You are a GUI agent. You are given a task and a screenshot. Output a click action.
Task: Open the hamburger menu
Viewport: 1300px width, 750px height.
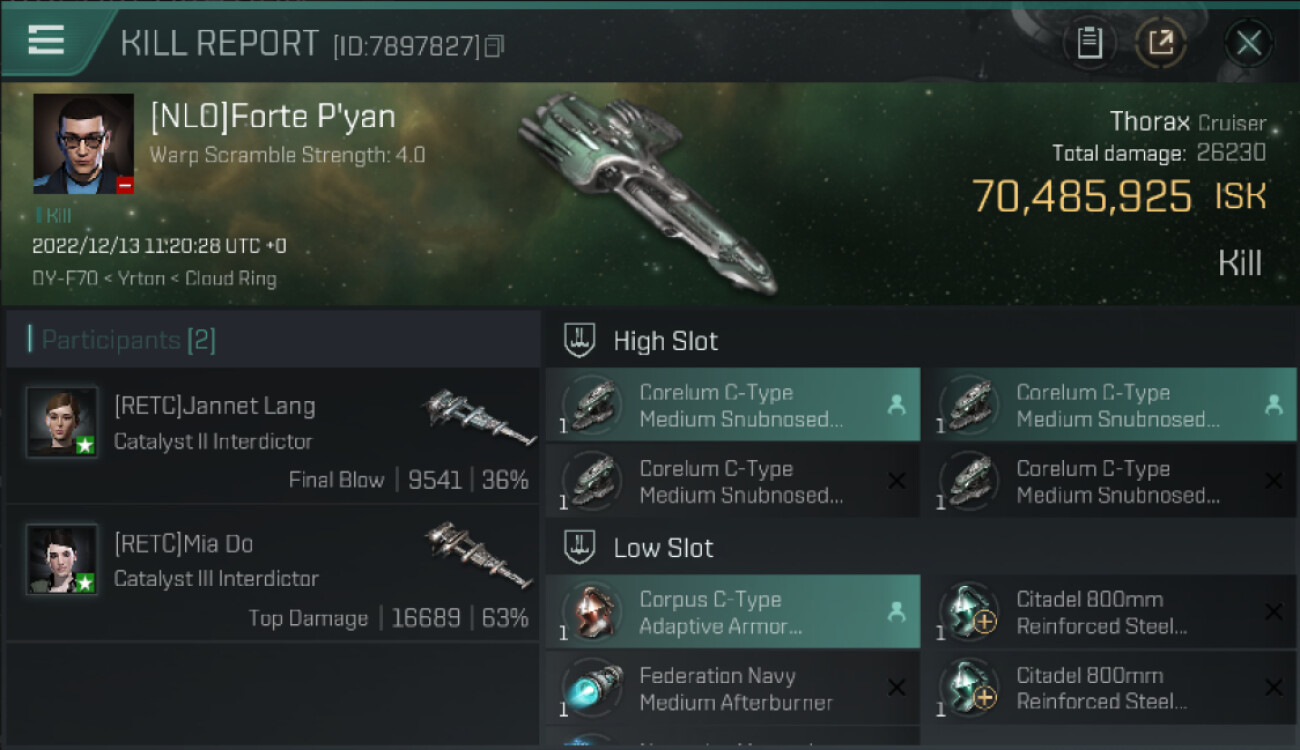click(x=46, y=40)
